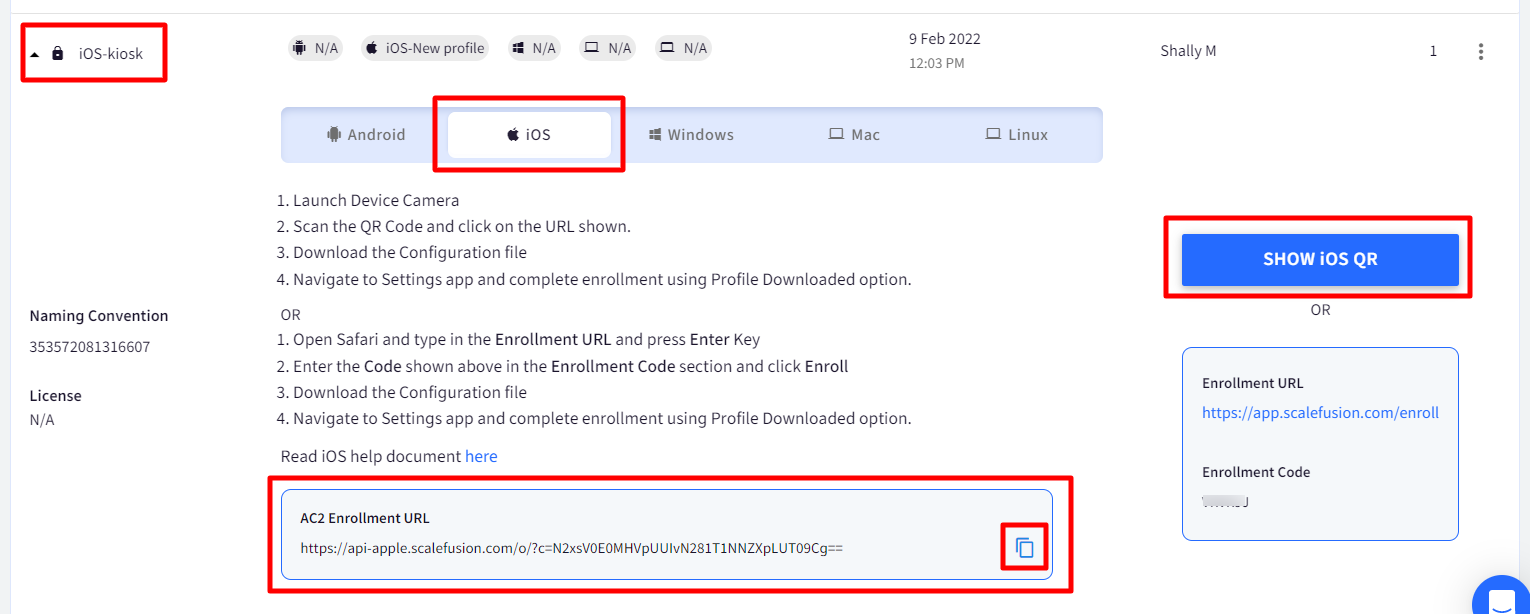Switch to the iOS tab
The image size is (1530, 614).
529,135
